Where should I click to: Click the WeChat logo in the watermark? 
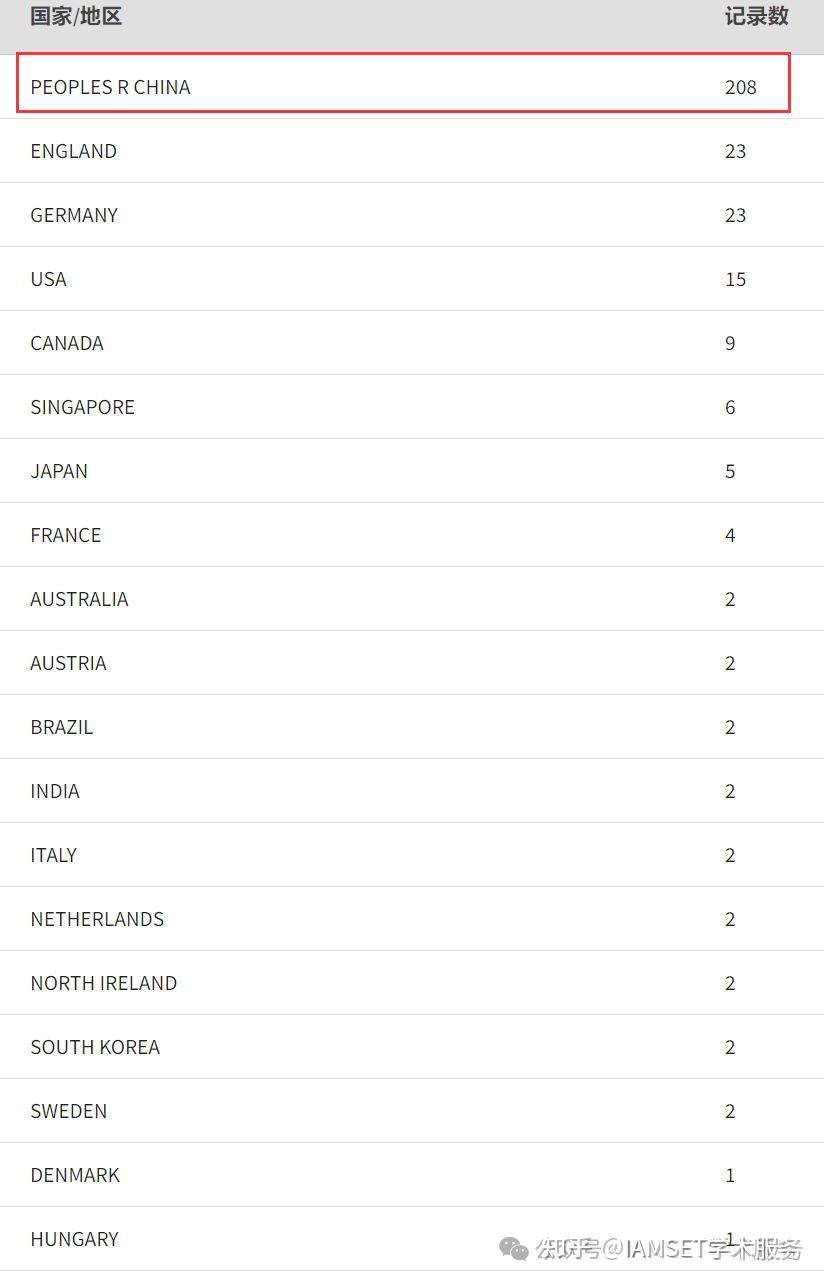pyautogui.click(x=514, y=1248)
